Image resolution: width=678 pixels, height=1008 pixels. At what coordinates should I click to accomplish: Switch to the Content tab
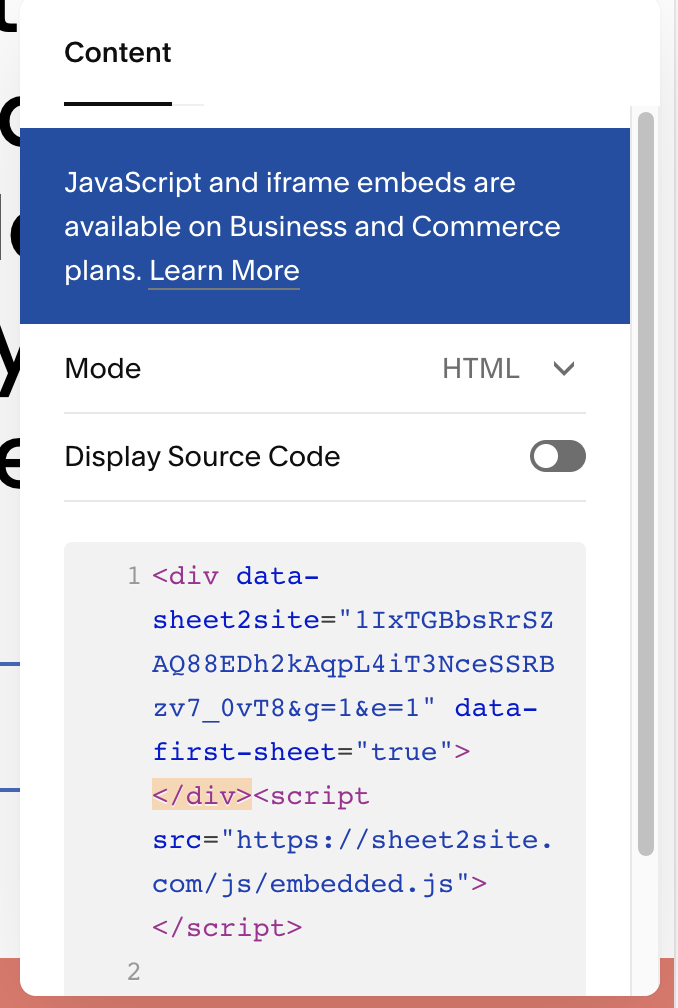tap(118, 53)
